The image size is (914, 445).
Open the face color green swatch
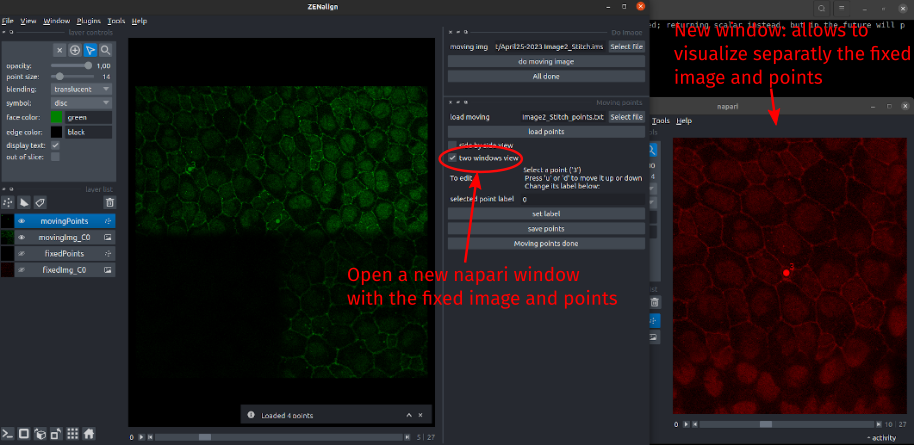(x=57, y=117)
